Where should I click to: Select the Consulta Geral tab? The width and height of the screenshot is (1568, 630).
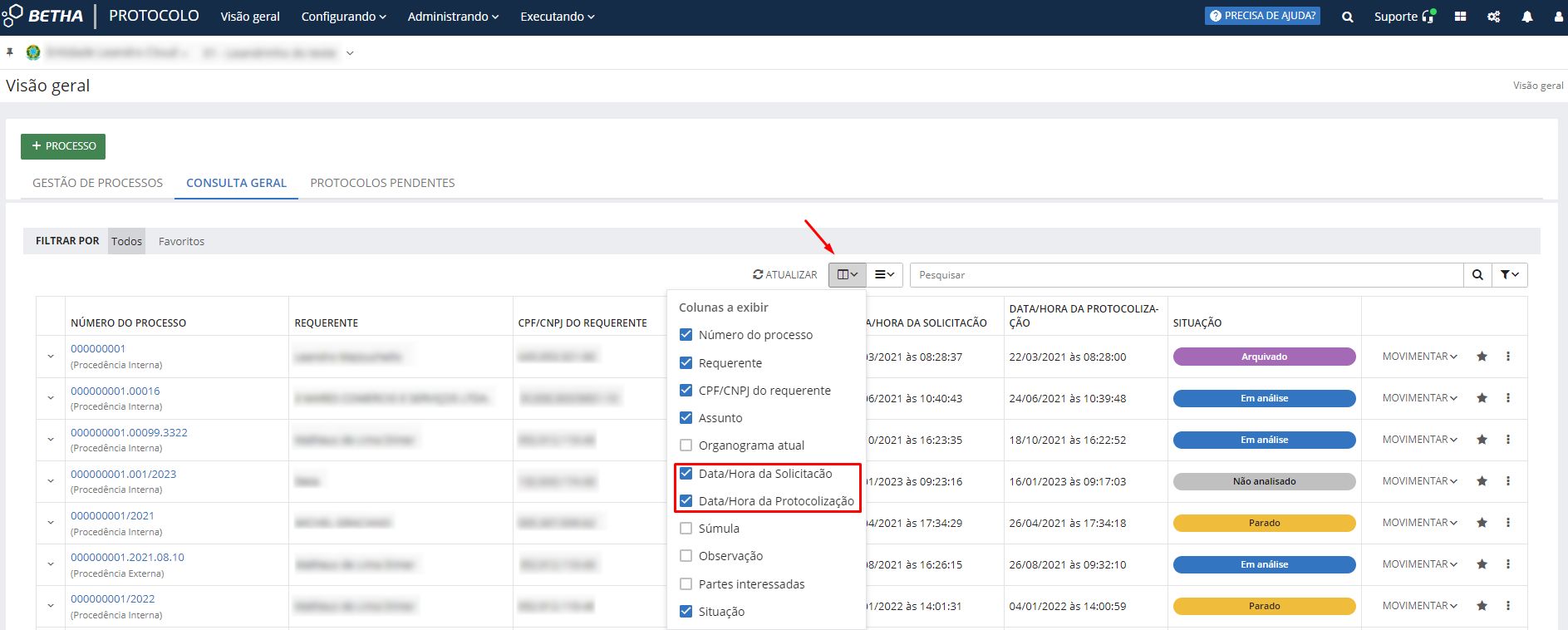coord(236,183)
